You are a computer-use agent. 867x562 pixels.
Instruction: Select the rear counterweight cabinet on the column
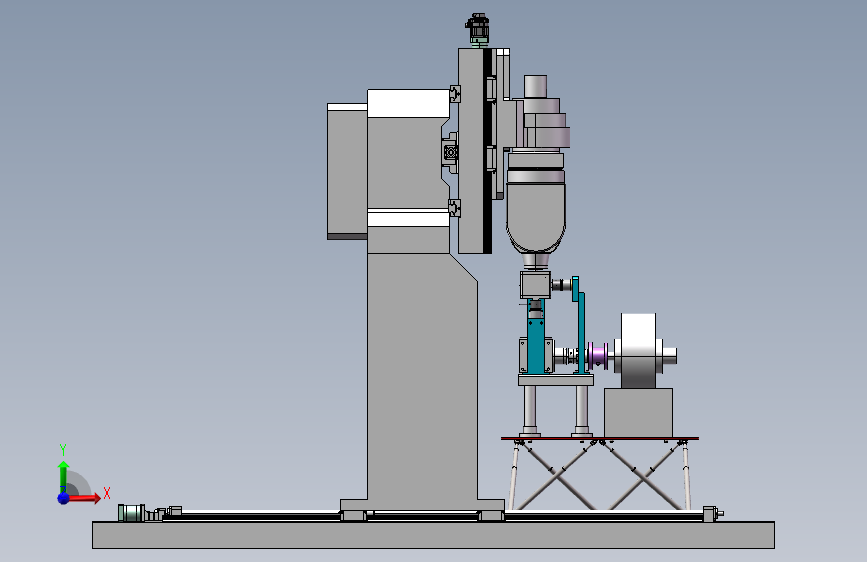(x=347, y=171)
